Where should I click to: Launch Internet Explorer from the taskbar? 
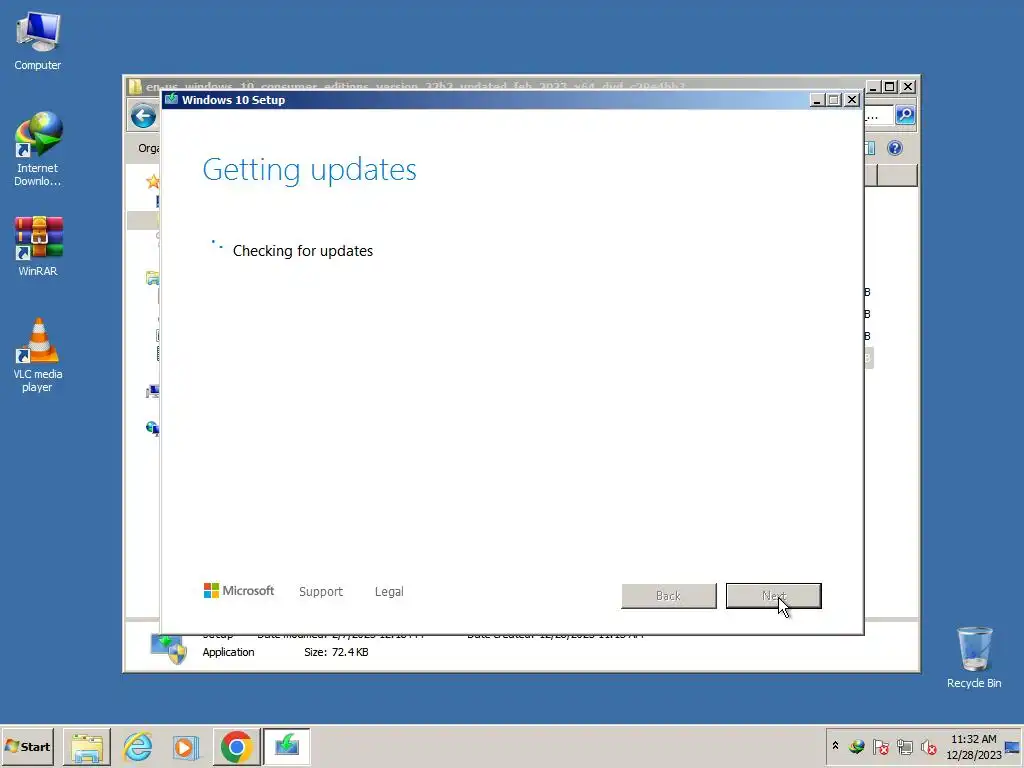point(137,747)
